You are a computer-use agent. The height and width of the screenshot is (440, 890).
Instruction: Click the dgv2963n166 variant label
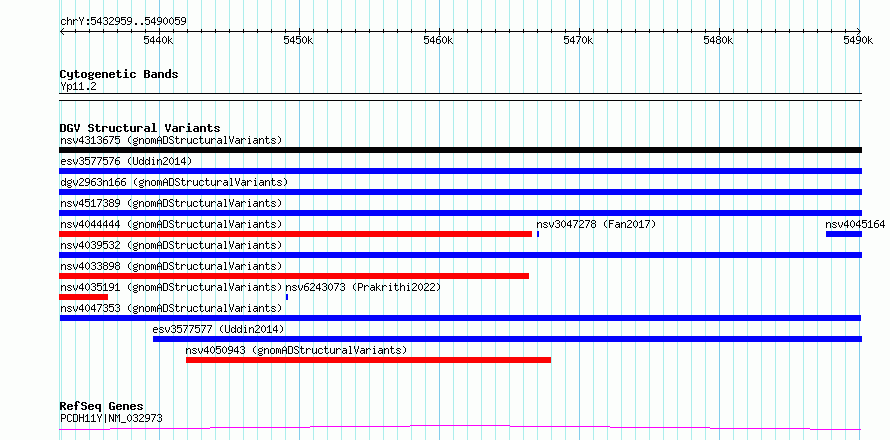point(174,182)
